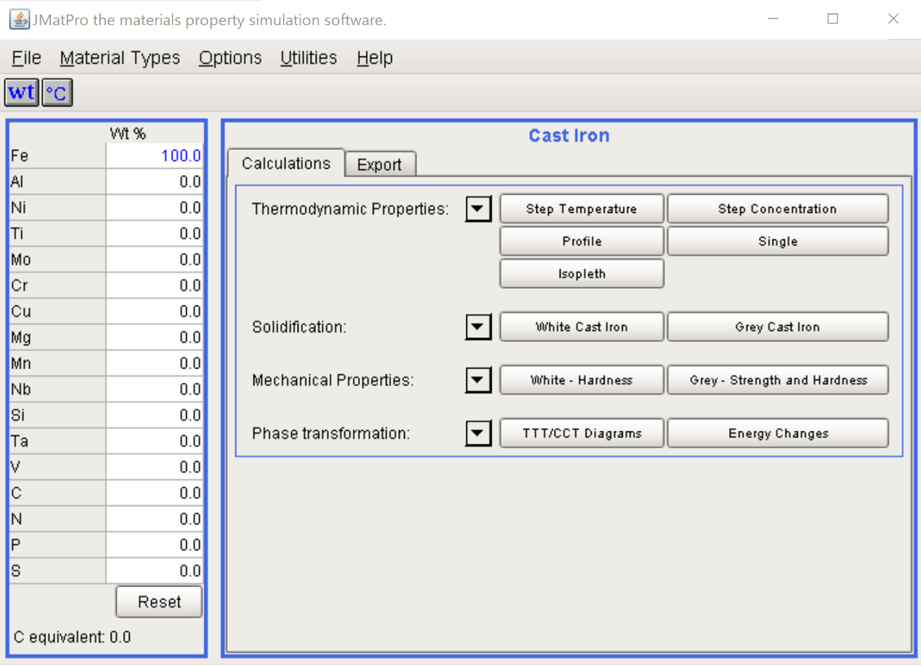
Task: Switch to the Calculations tab
Action: tap(286, 163)
